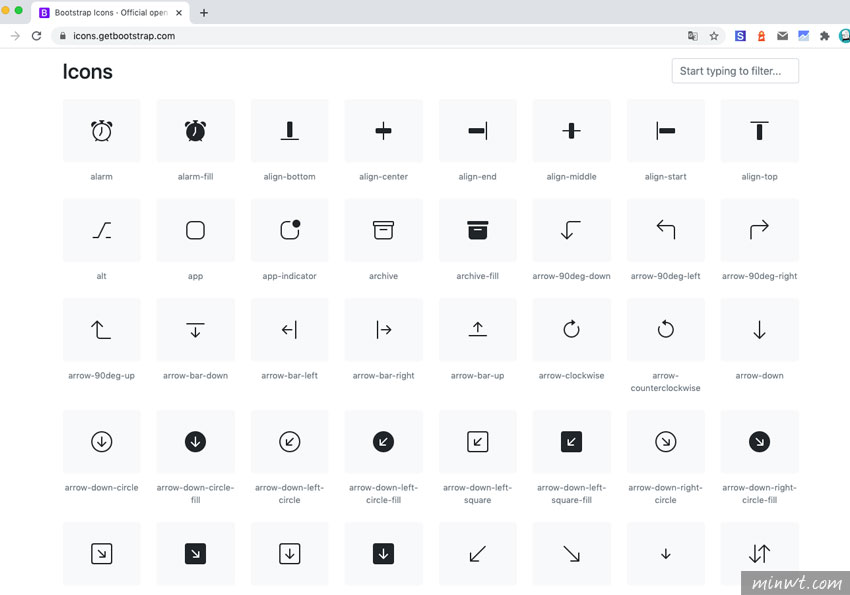The height and width of the screenshot is (595, 850).
Task: Select the alarm icon tile
Action: [x=101, y=131]
